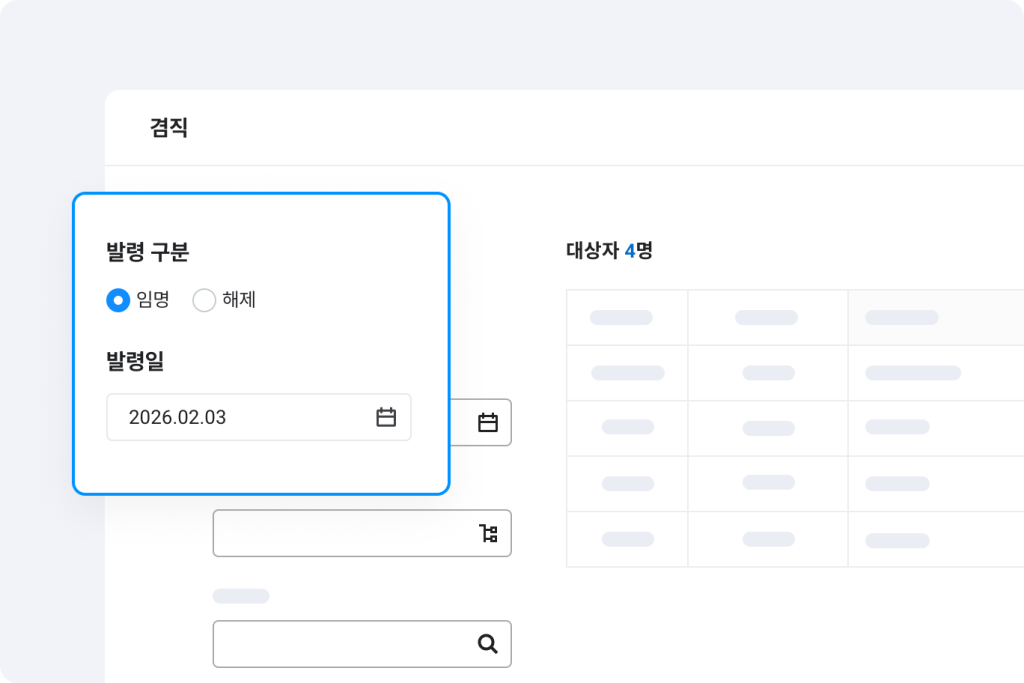This screenshot has height=683, width=1024.
Task: Click the placeholder label above the search field
Action: tap(241, 596)
